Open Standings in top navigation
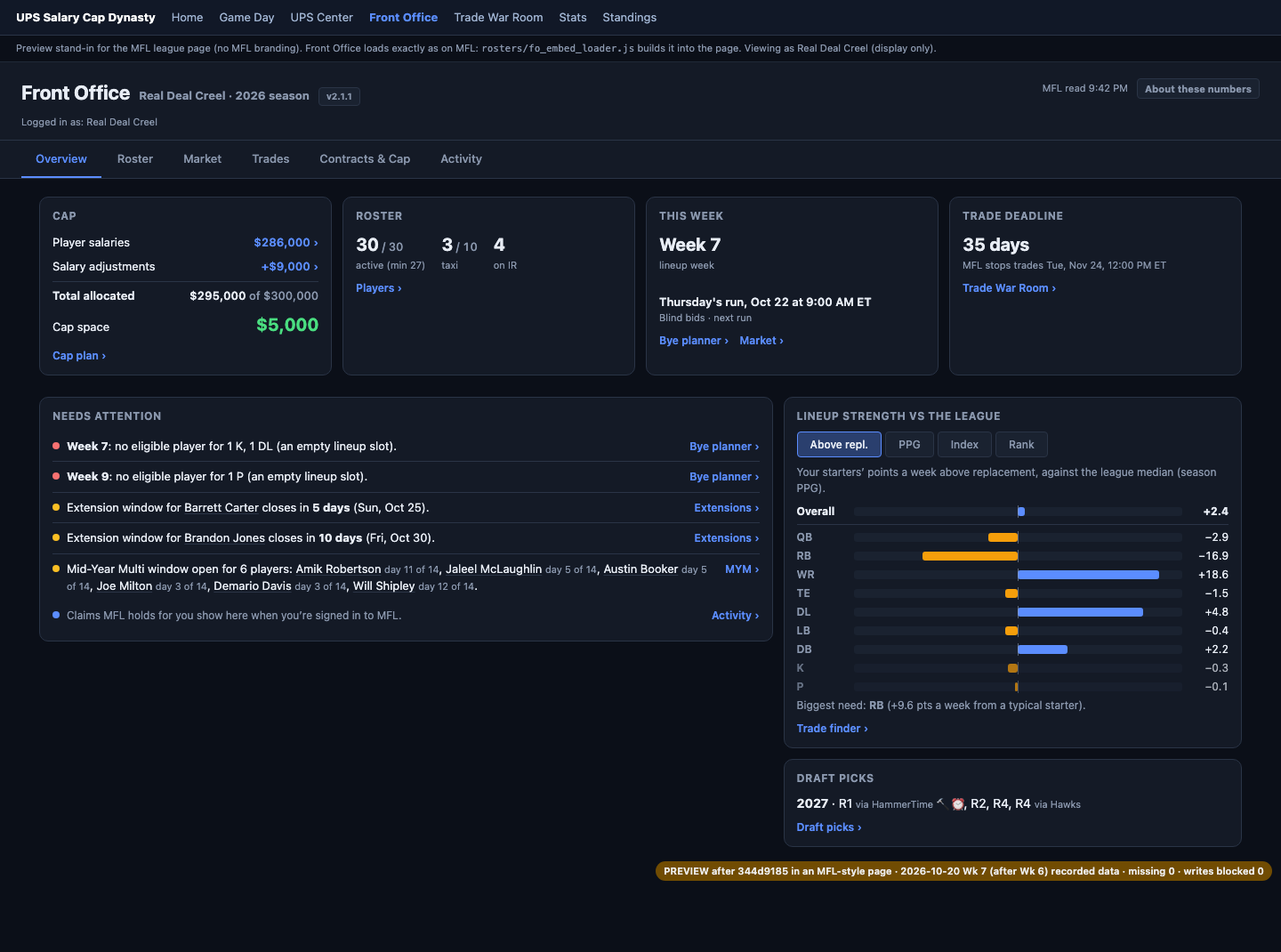Image resolution: width=1281 pixels, height=952 pixels. pyautogui.click(x=629, y=17)
